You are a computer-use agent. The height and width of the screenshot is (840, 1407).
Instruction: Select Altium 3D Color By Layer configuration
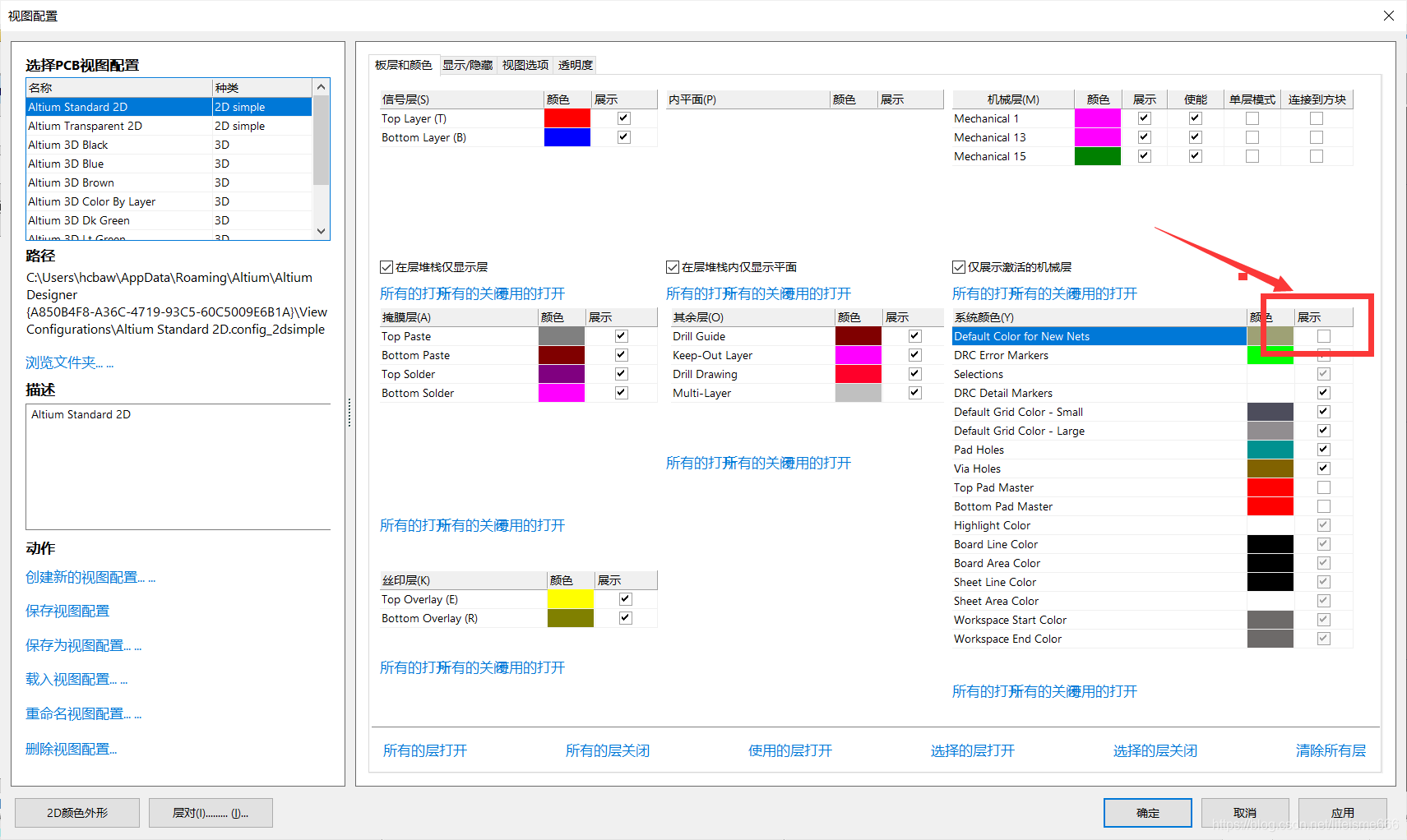169,201
